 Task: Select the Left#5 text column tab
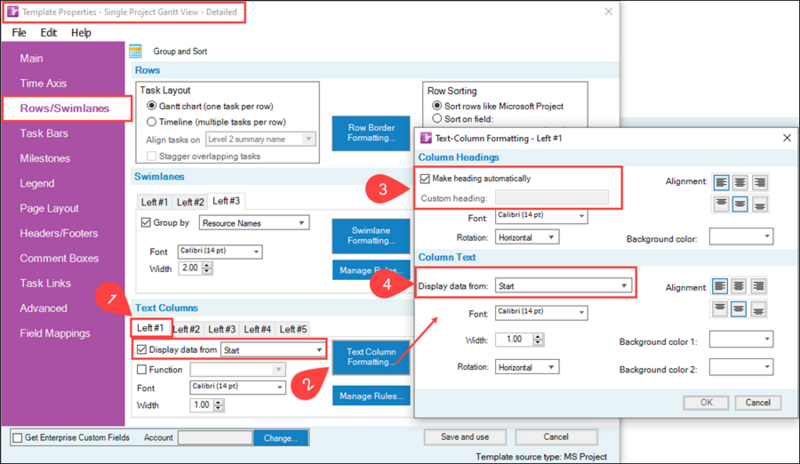click(x=293, y=329)
